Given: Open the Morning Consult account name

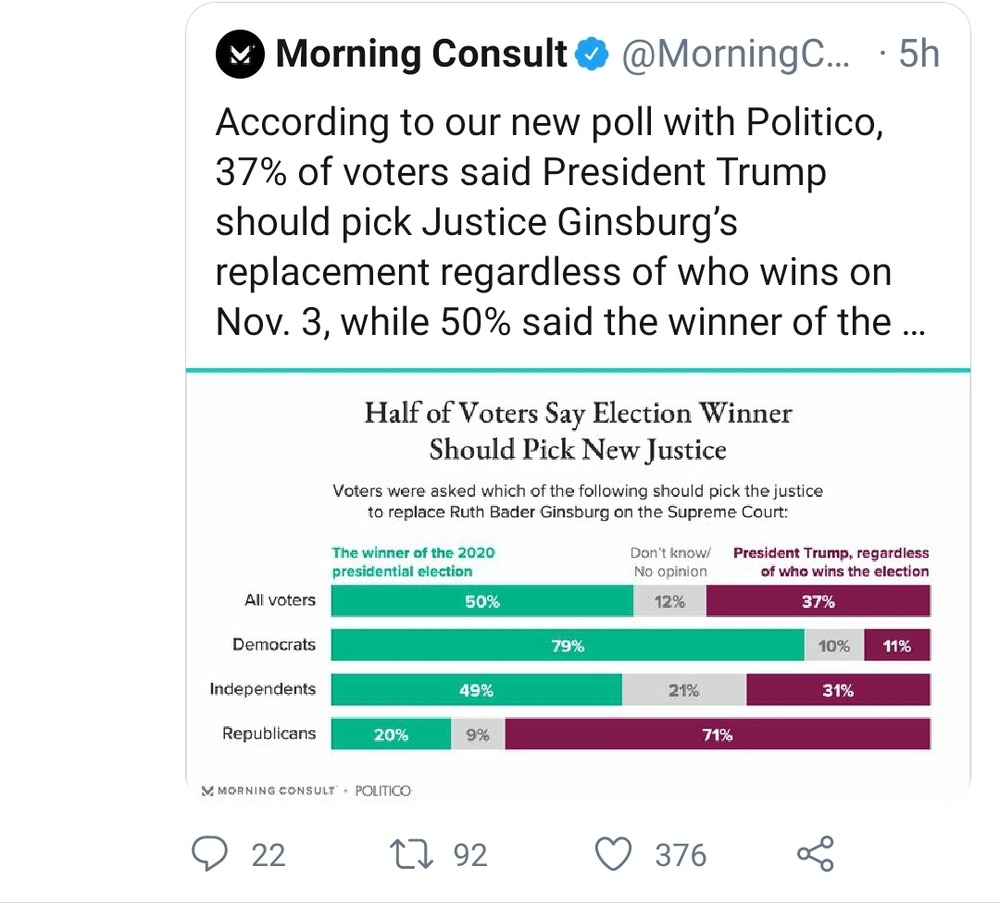Looking at the screenshot, I should pyautogui.click(x=422, y=54).
